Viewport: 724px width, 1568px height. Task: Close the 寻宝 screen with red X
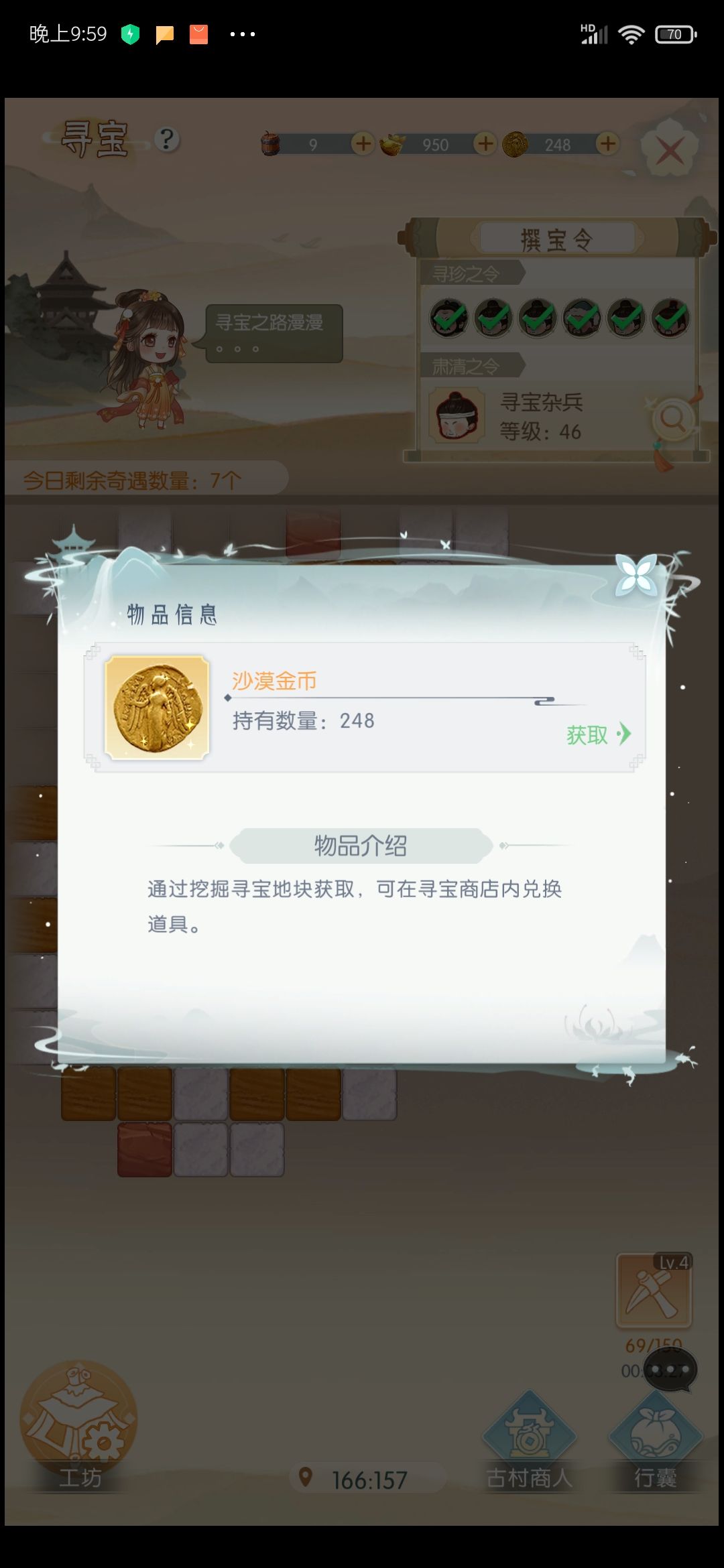click(x=670, y=149)
